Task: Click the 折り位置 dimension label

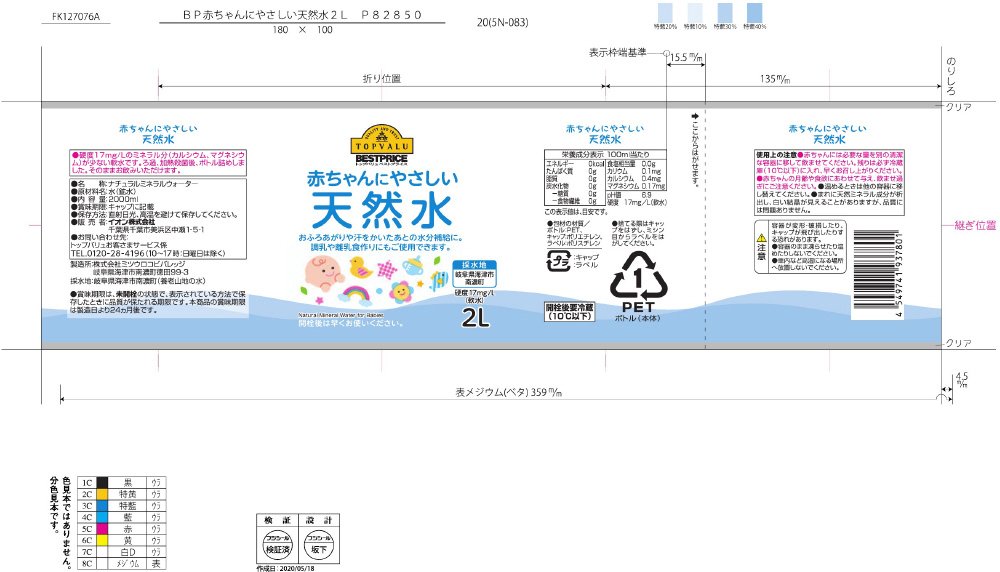Action: [381, 78]
